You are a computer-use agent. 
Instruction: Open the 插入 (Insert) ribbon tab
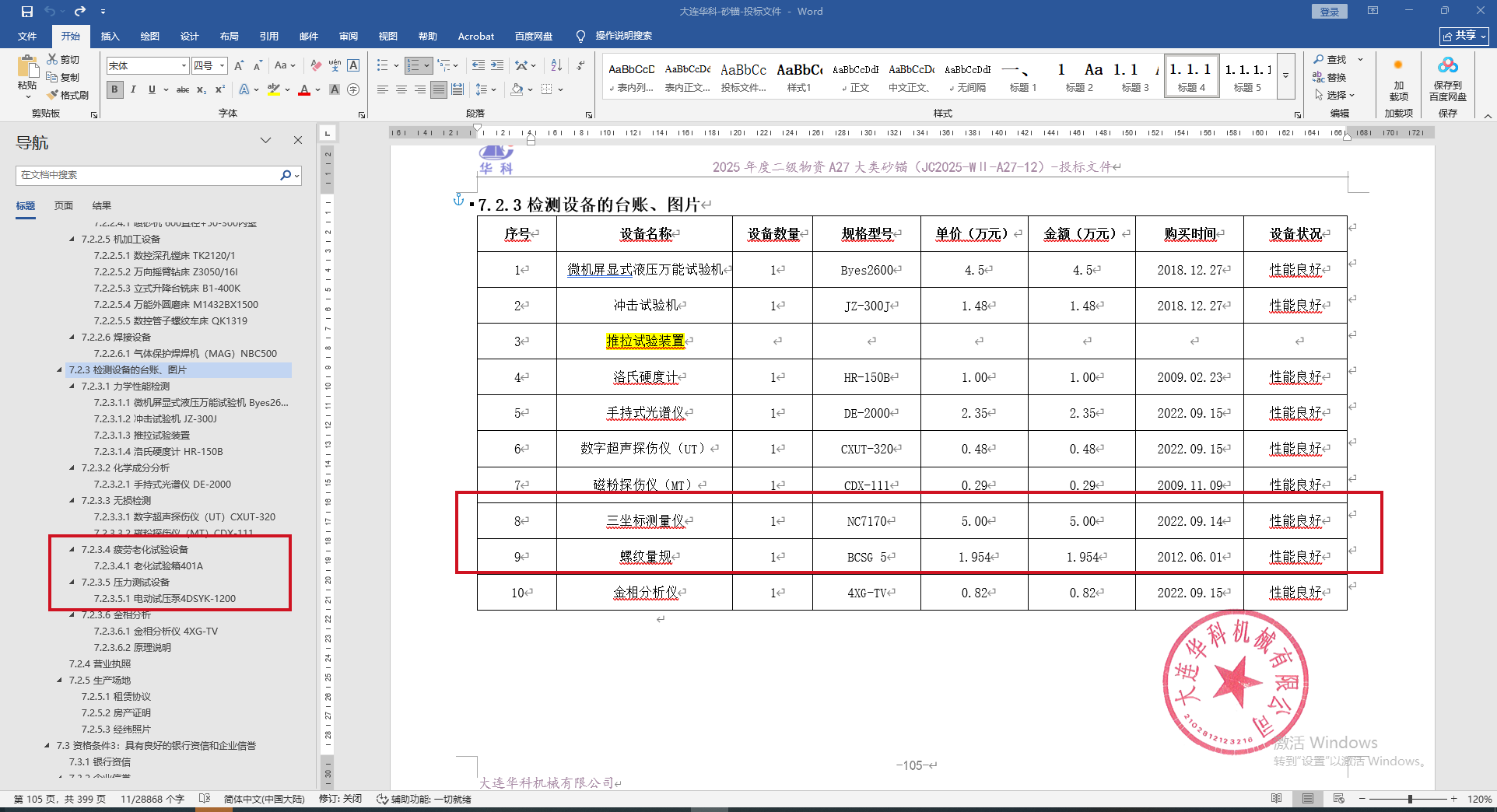(110, 36)
